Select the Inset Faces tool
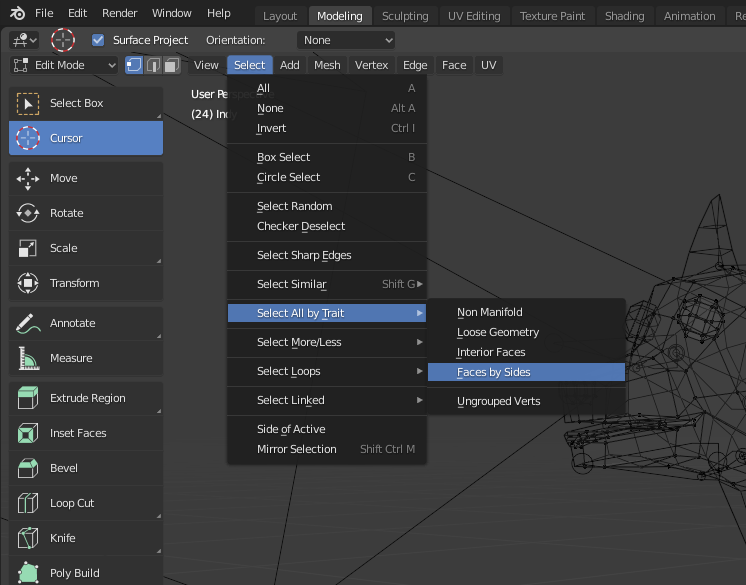Screen dimensions: 746x585 tap(85, 433)
